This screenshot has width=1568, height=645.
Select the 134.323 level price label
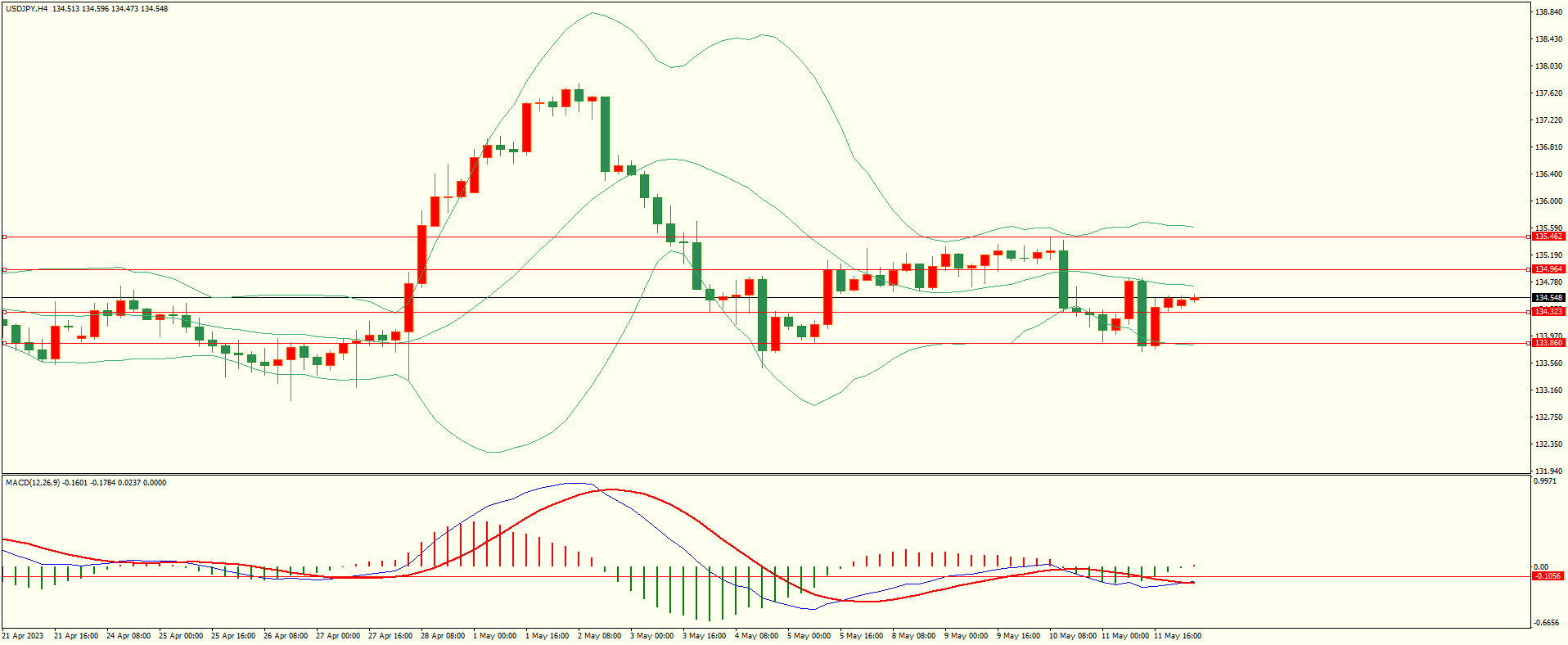[x=1548, y=312]
